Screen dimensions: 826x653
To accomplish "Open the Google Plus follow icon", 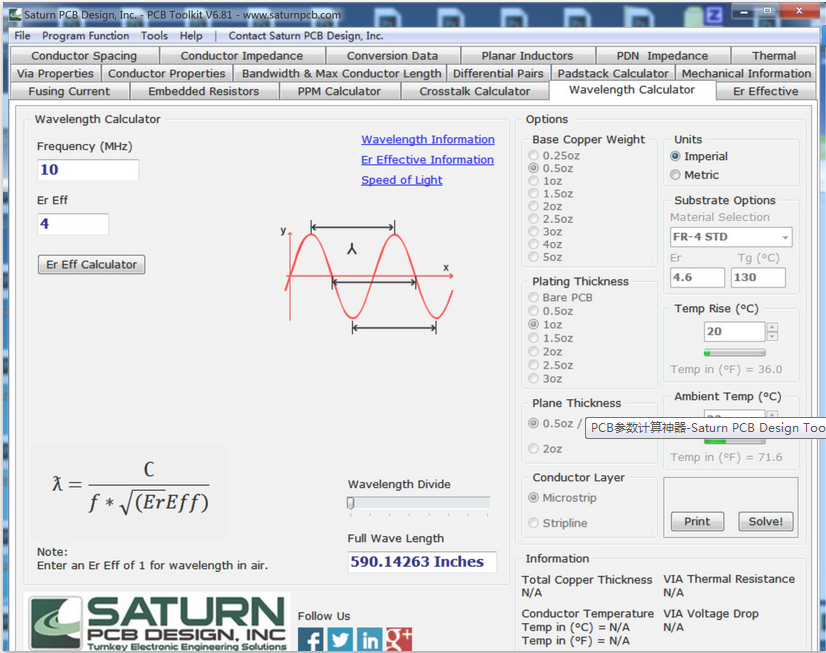I will point(399,639).
